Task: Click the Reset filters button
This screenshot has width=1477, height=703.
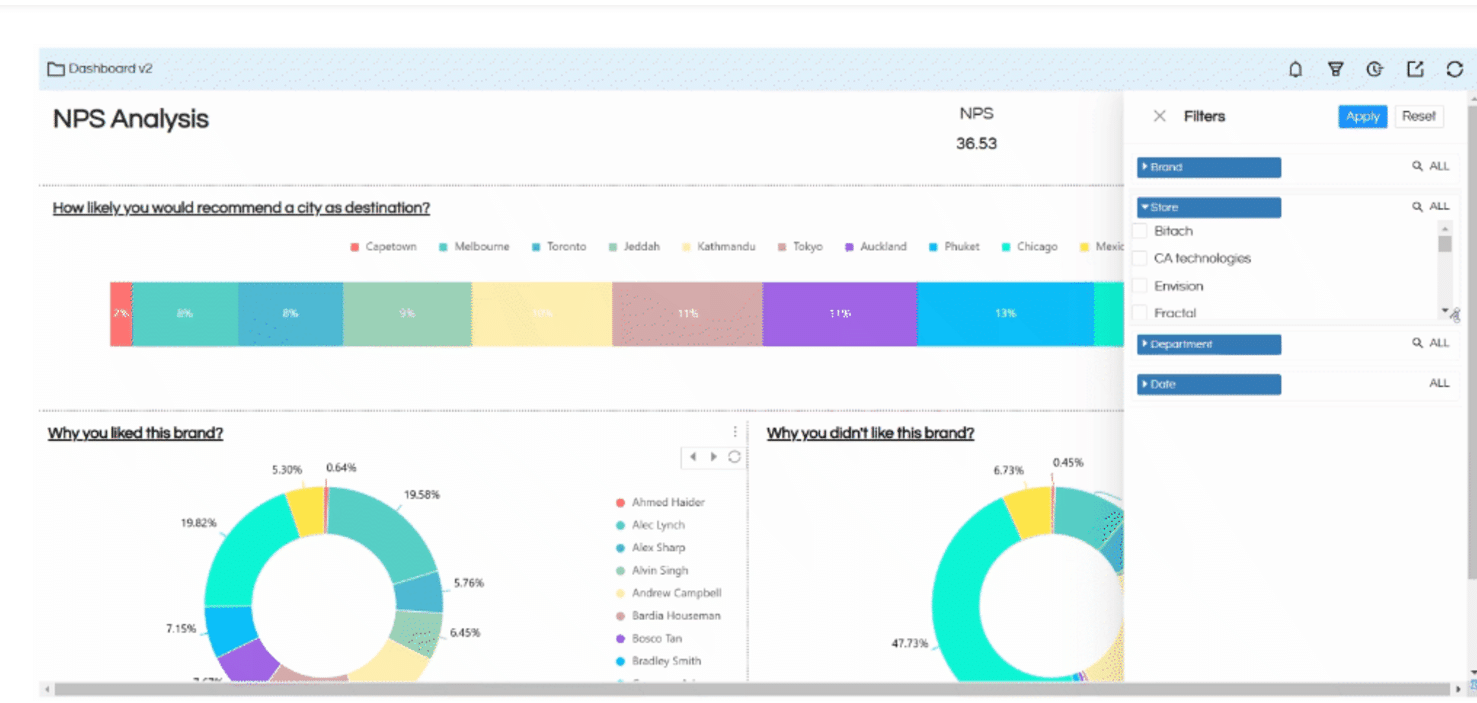Action: click(1418, 117)
